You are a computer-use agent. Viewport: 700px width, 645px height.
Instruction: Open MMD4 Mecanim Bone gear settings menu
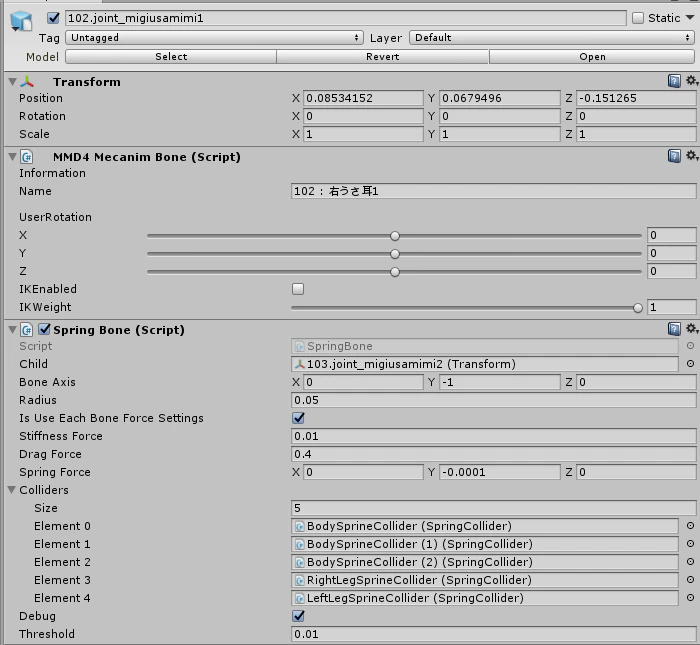(692, 155)
